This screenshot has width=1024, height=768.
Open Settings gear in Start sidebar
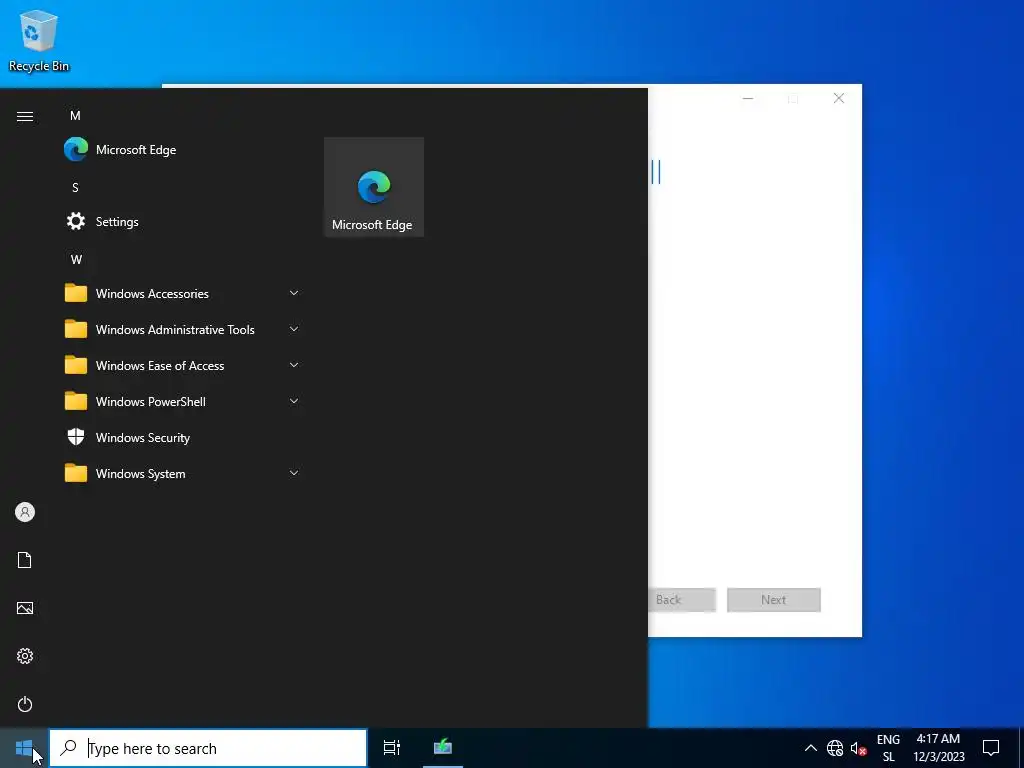tap(25, 656)
